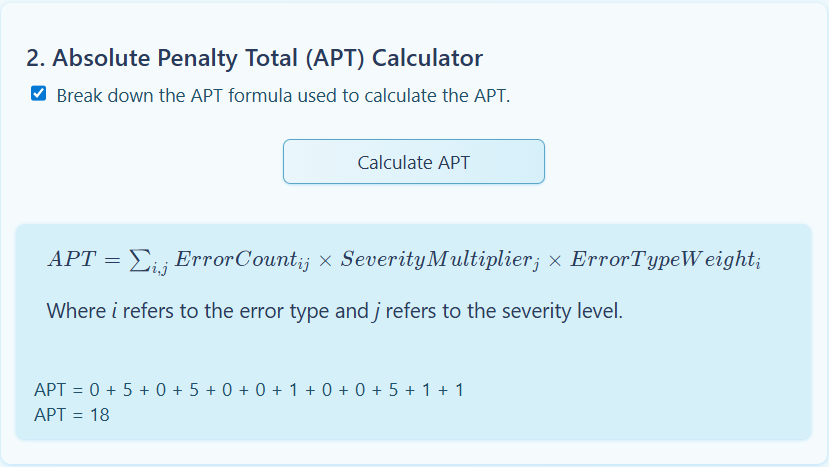This screenshot has width=829, height=467.
Task: Click the section number 2 in the heading
Action: tap(34, 58)
